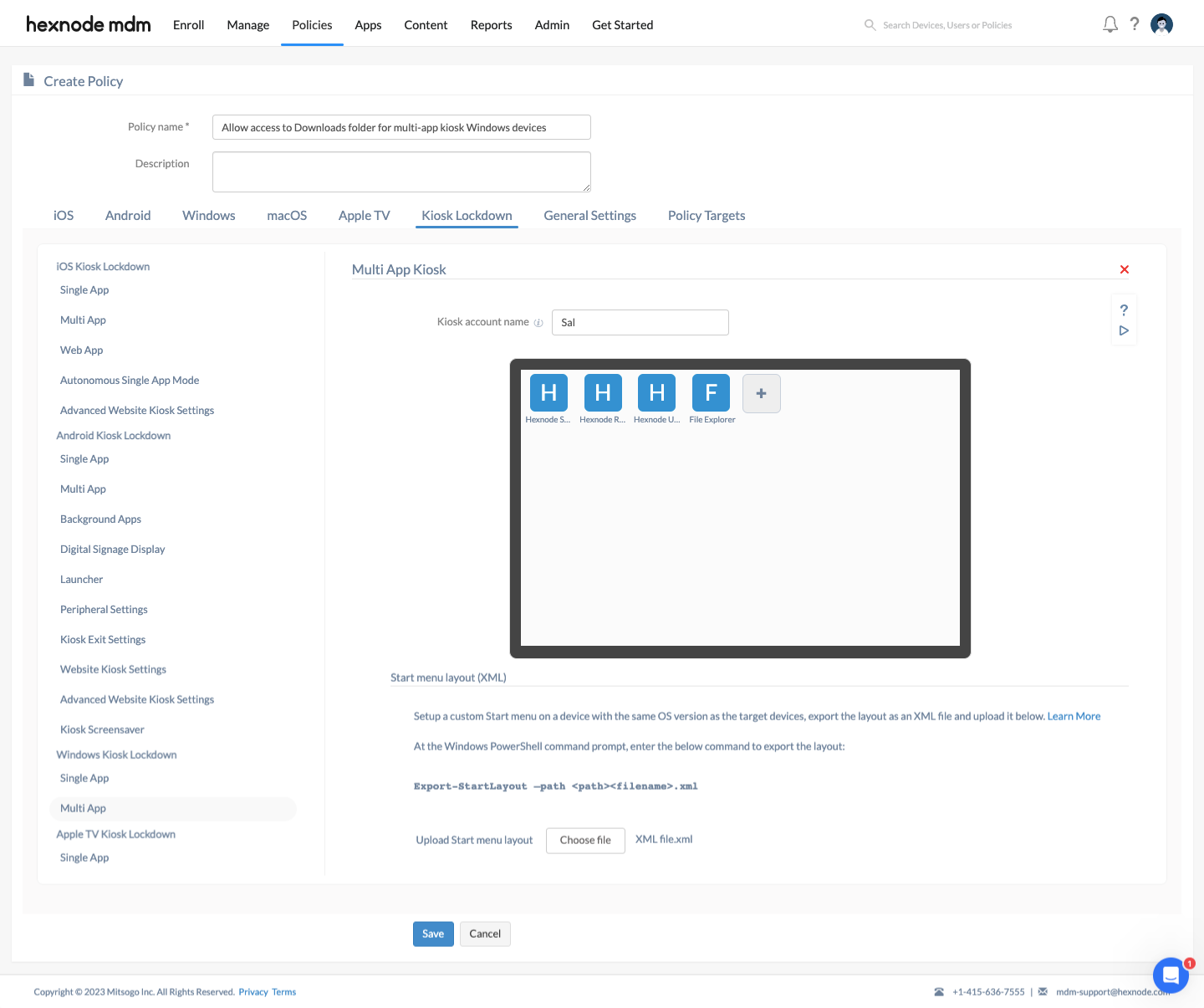Add an app with the plus tile
The width and height of the screenshot is (1204, 1008).
click(x=762, y=393)
